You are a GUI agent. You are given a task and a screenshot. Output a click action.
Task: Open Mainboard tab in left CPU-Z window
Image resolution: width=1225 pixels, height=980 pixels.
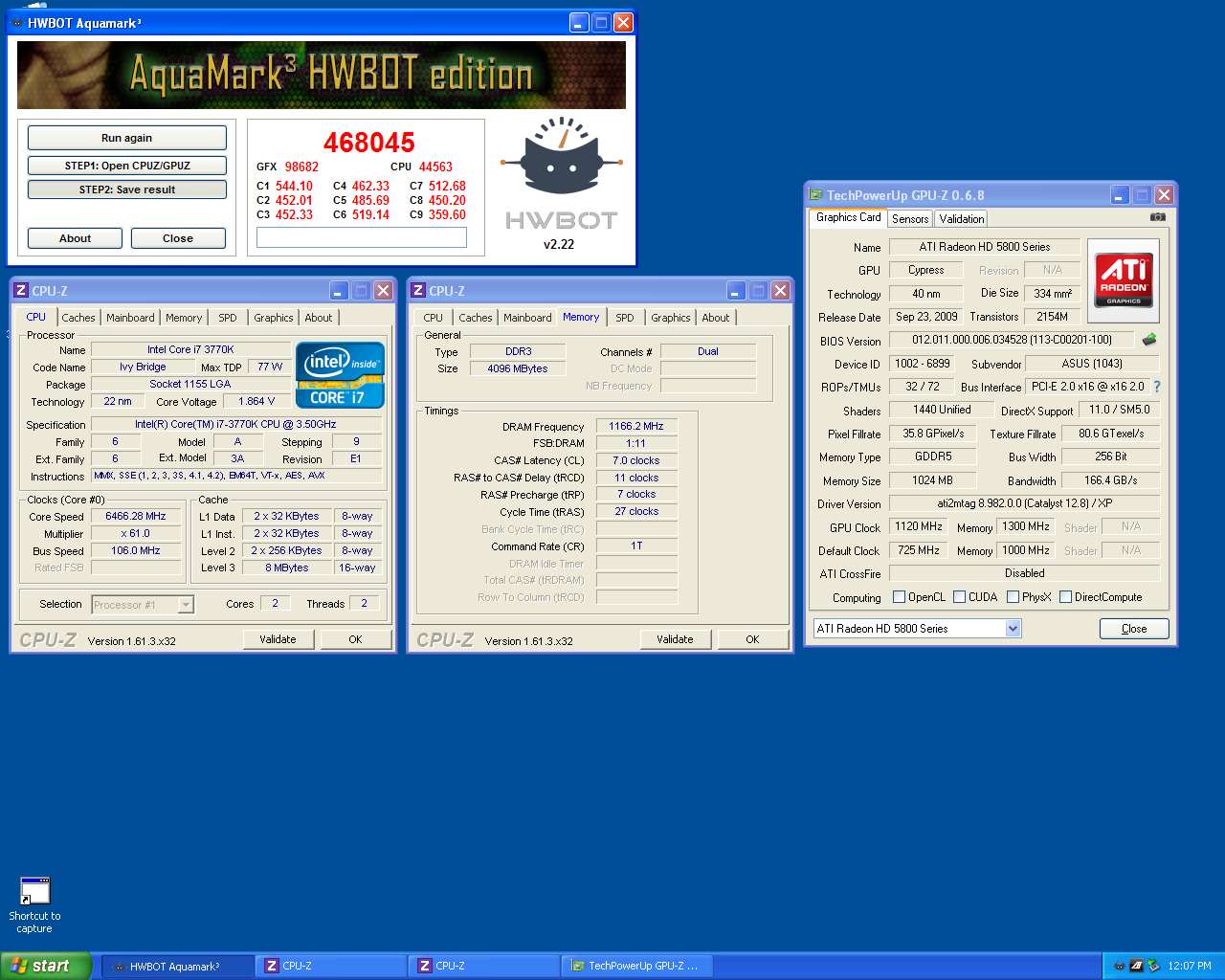click(130, 318)
